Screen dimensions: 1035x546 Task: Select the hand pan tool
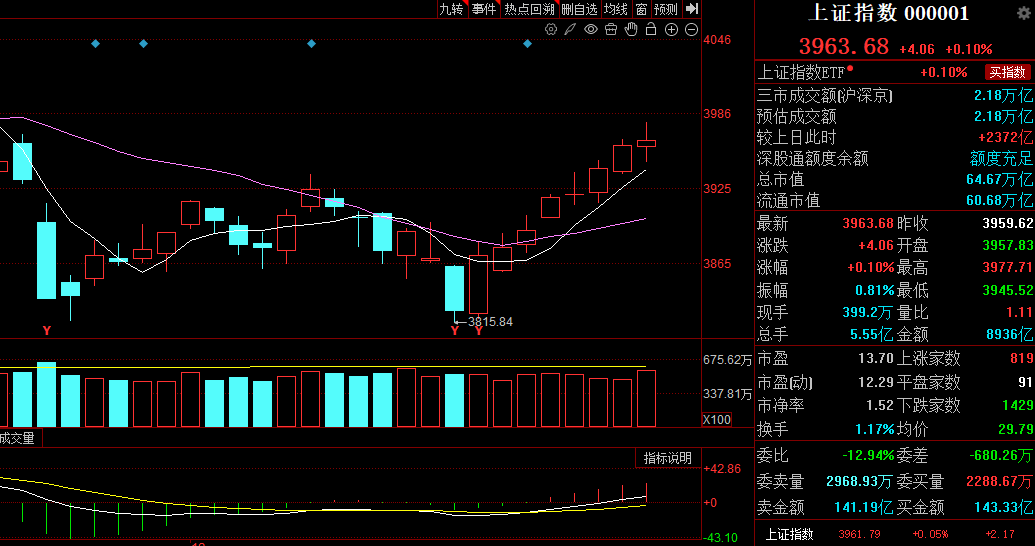[631, 30]
